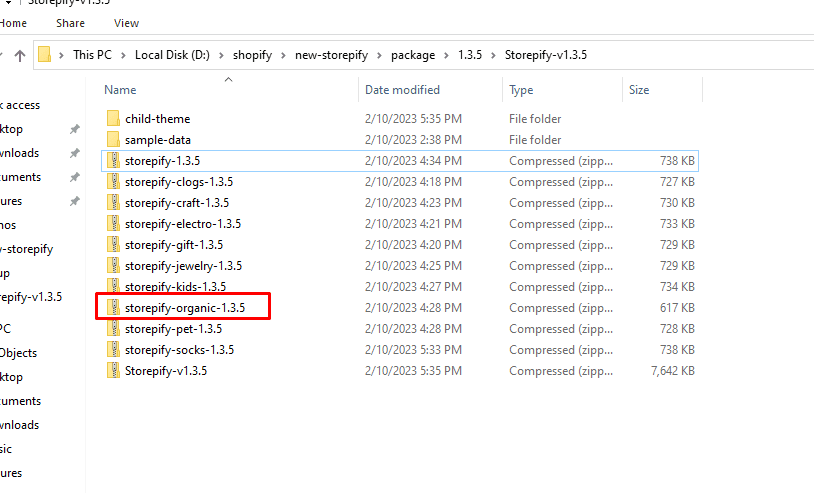Viewport: 814px width, 493px height.
Task: Click the folder icon in address bar
Action: (x=45, y=55)
